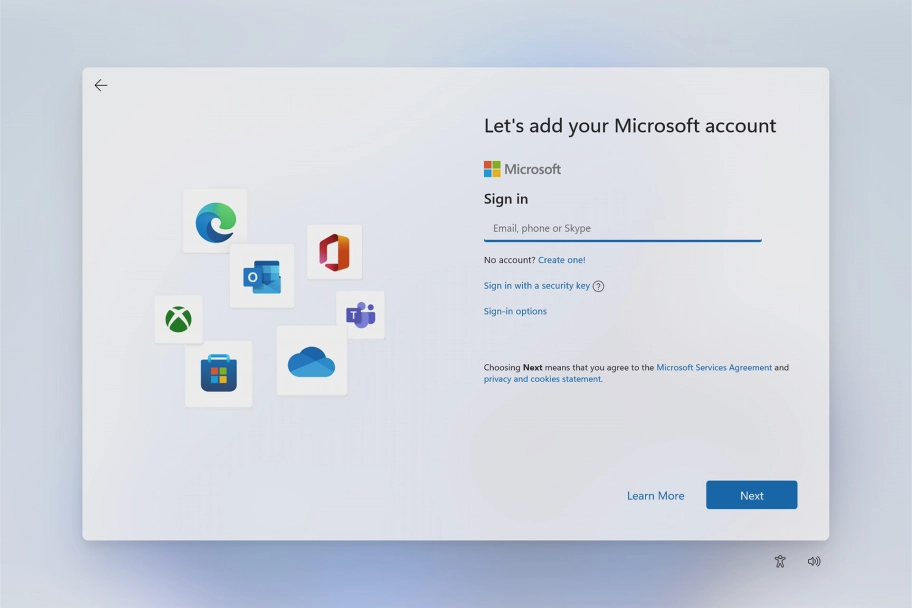Click the back arrow at top left

coord(100,85)
